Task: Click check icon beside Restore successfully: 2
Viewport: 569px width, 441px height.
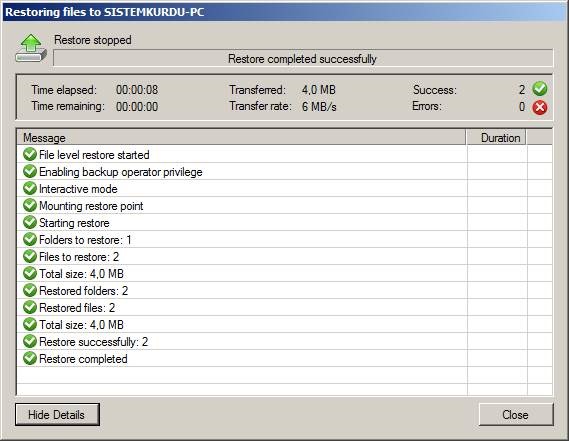Action: click(30, 342)
